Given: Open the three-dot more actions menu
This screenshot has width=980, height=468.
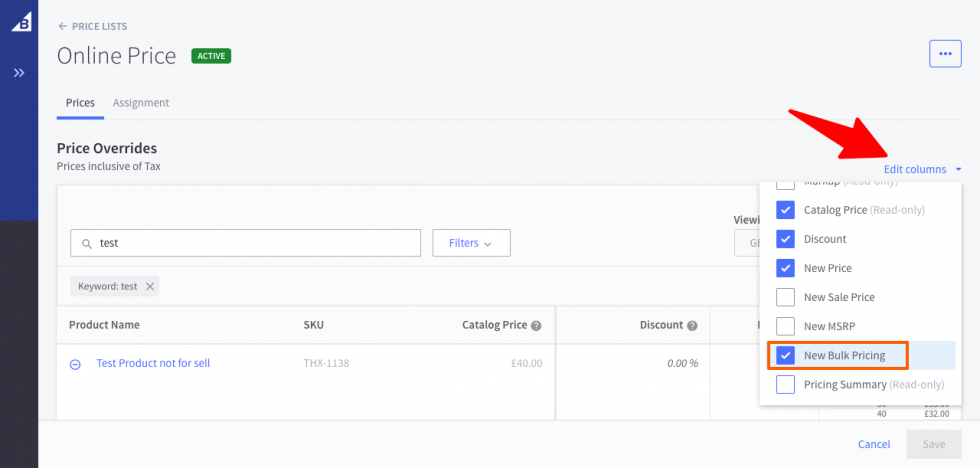Looking at the screenshot, I should (945, 54).
